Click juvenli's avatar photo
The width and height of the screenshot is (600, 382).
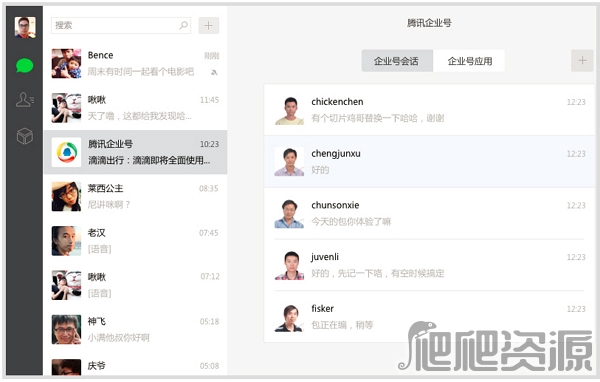point(289,265)
